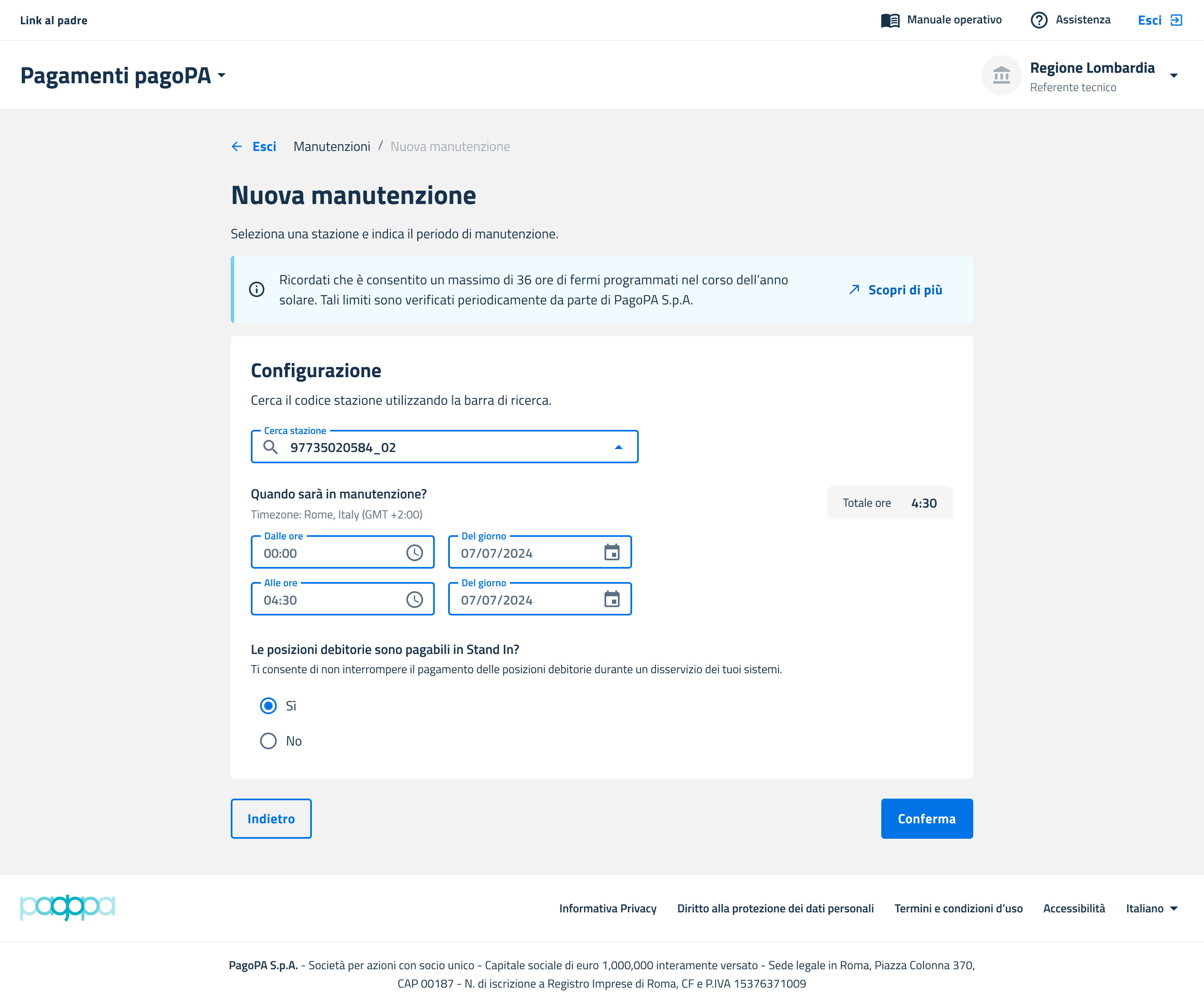Open the clock picker for Dalle ore

(x=414, y=553)
